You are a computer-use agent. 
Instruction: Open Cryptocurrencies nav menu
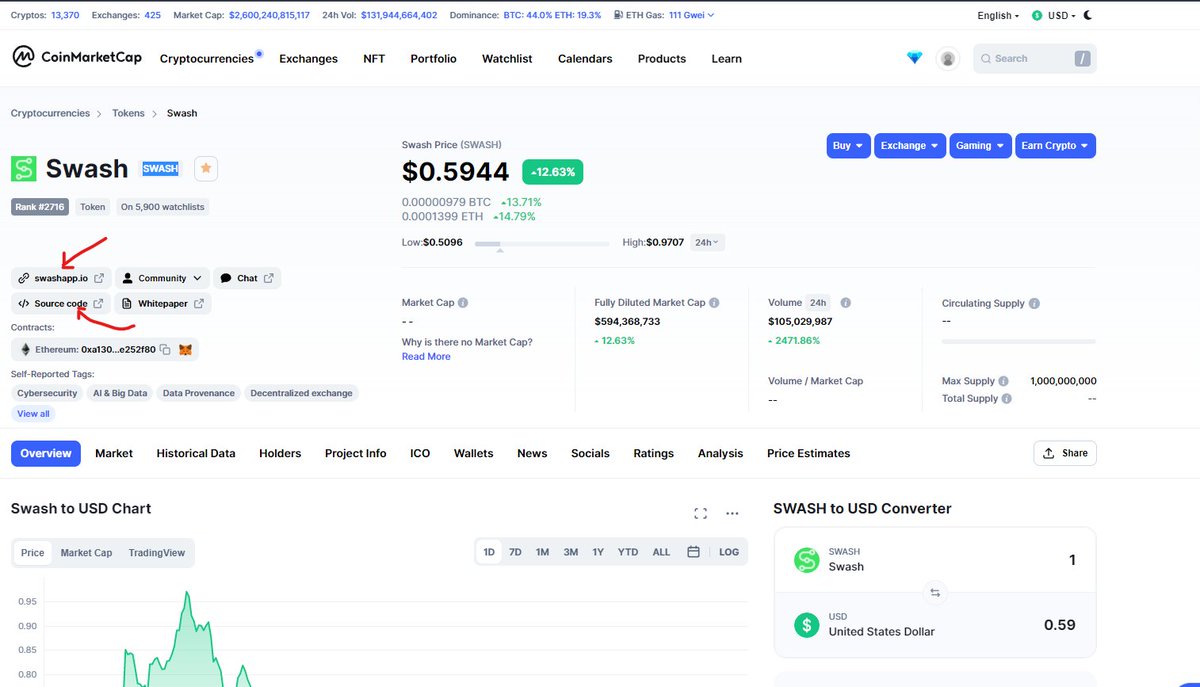(x=207, y=59)
